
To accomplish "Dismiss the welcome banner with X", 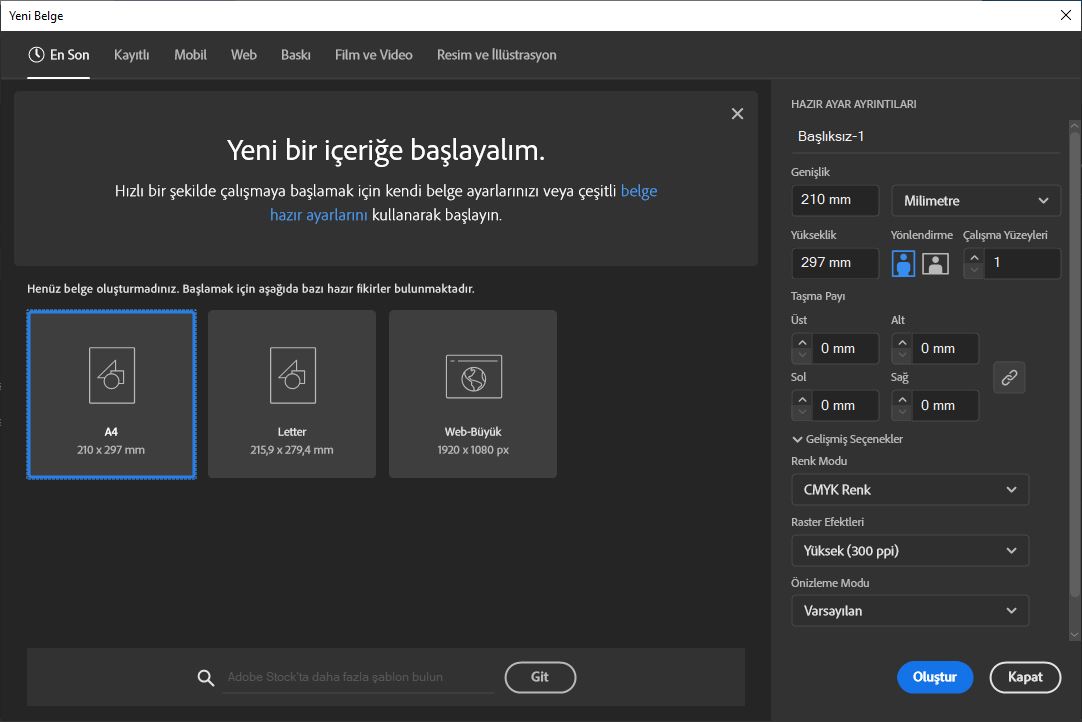I will [737, 114].
